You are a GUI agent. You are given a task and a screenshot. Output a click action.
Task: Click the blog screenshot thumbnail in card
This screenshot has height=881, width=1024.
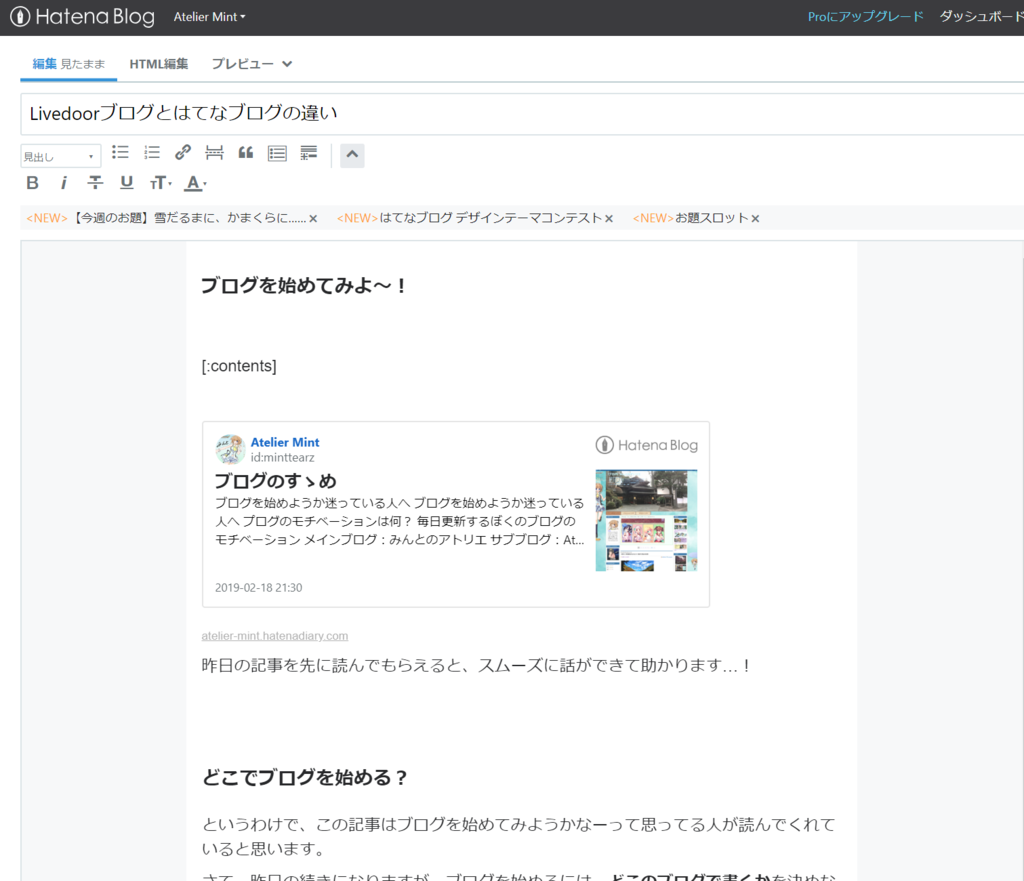point(646,521)
